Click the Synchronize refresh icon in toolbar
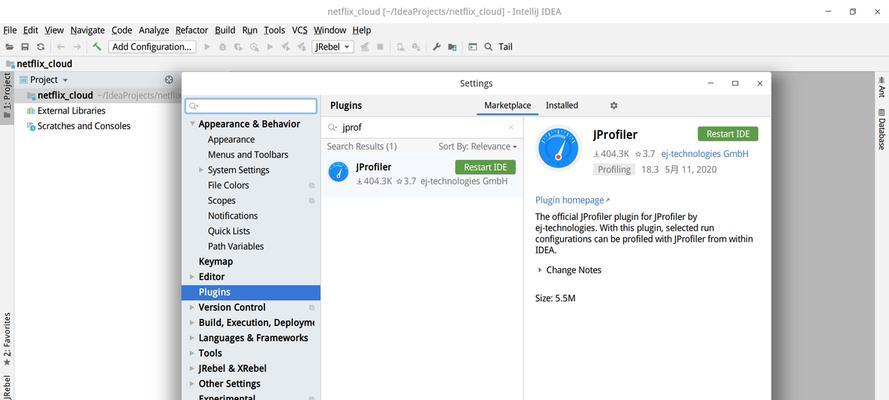This screenshot has height=400, width=889. click(40, 47)
